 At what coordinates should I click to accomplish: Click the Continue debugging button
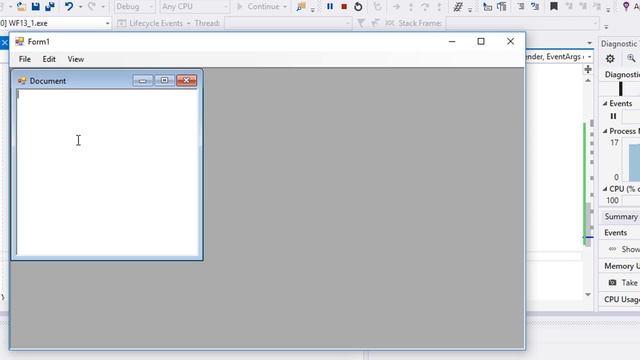pos(258,7)
